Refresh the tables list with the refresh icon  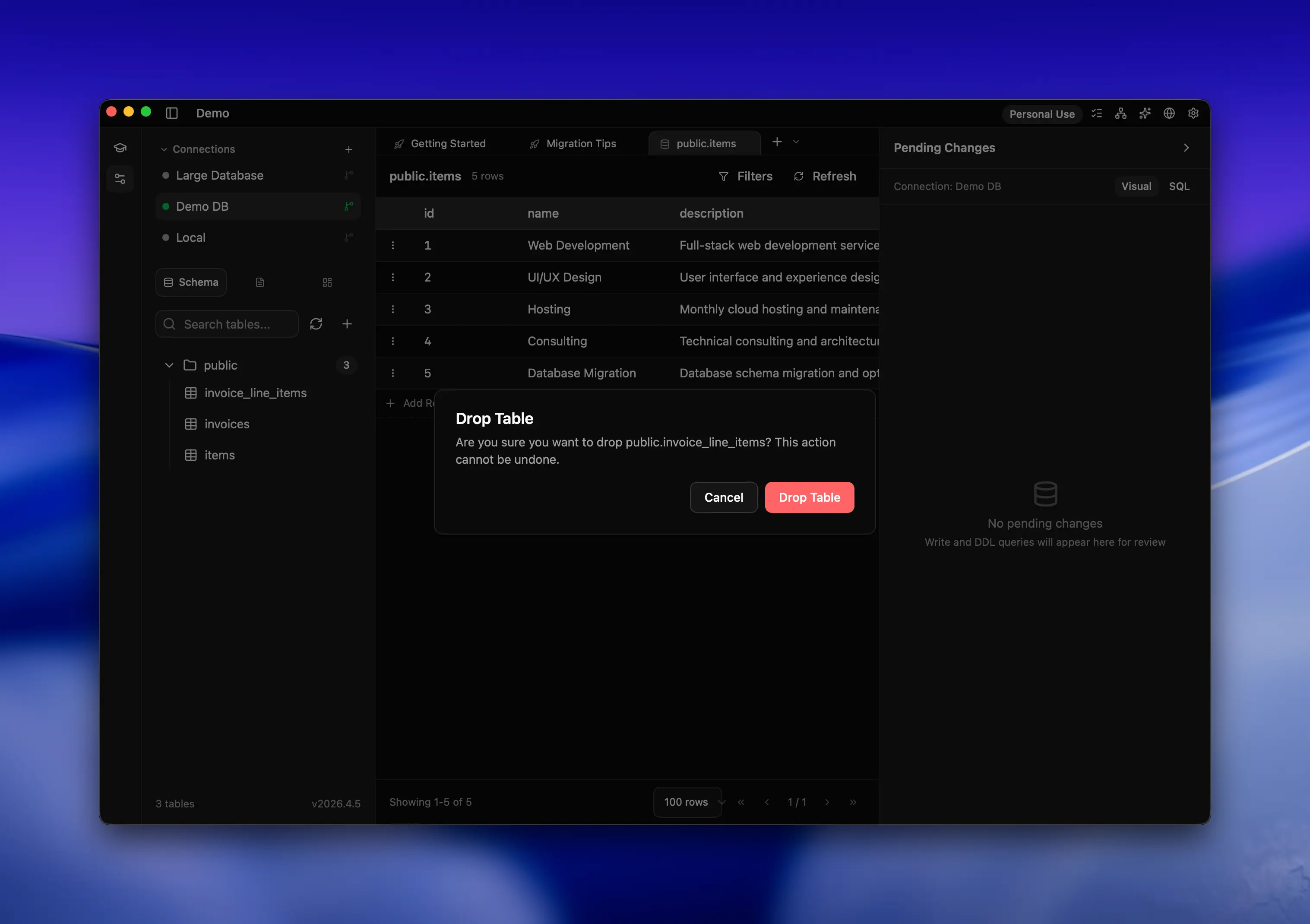316,323
